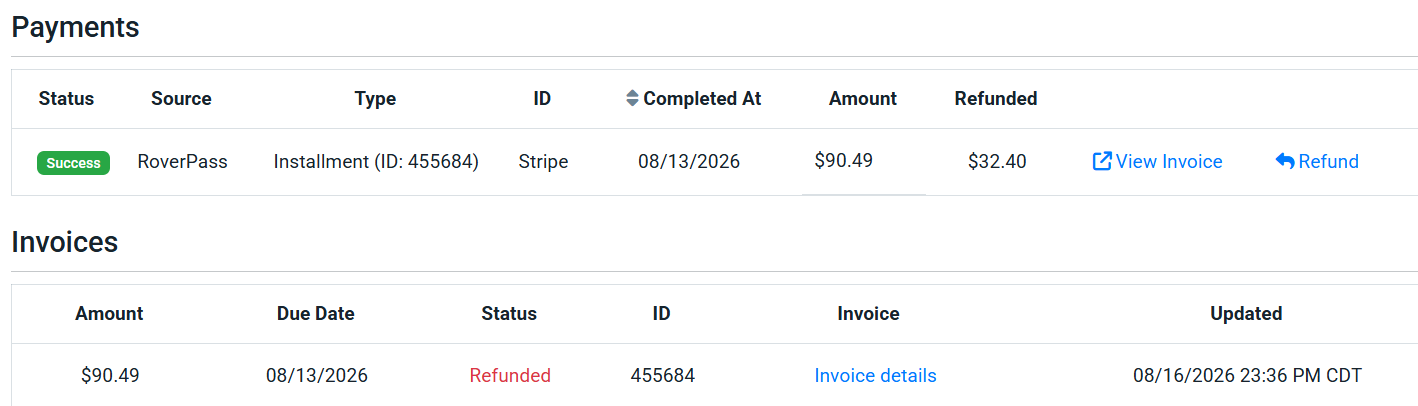Click the payments Amount column header
Image resolution: width=1418 pixels, height=406 pixels.
(x=863, y=98)
